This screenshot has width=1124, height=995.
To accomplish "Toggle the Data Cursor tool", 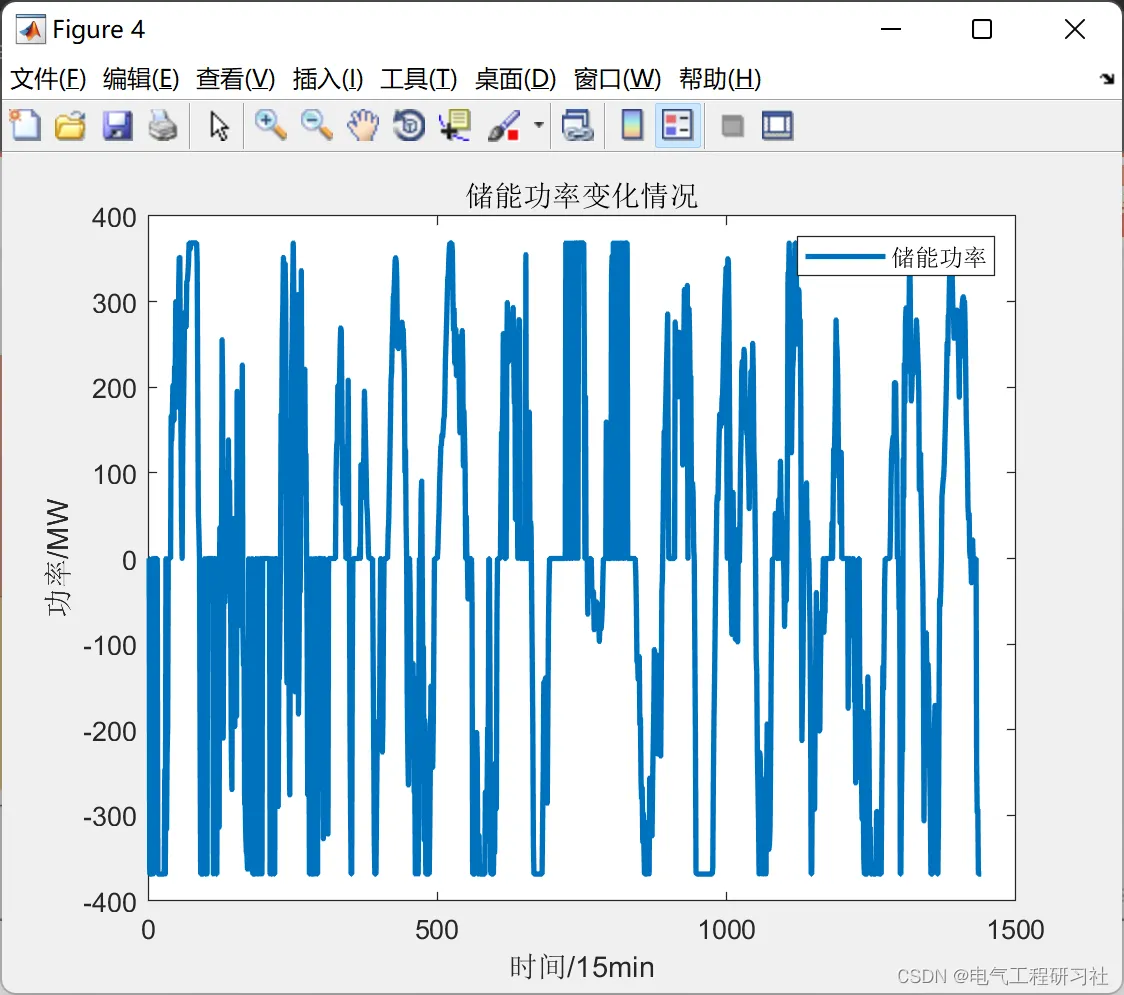I will [454, 125].
